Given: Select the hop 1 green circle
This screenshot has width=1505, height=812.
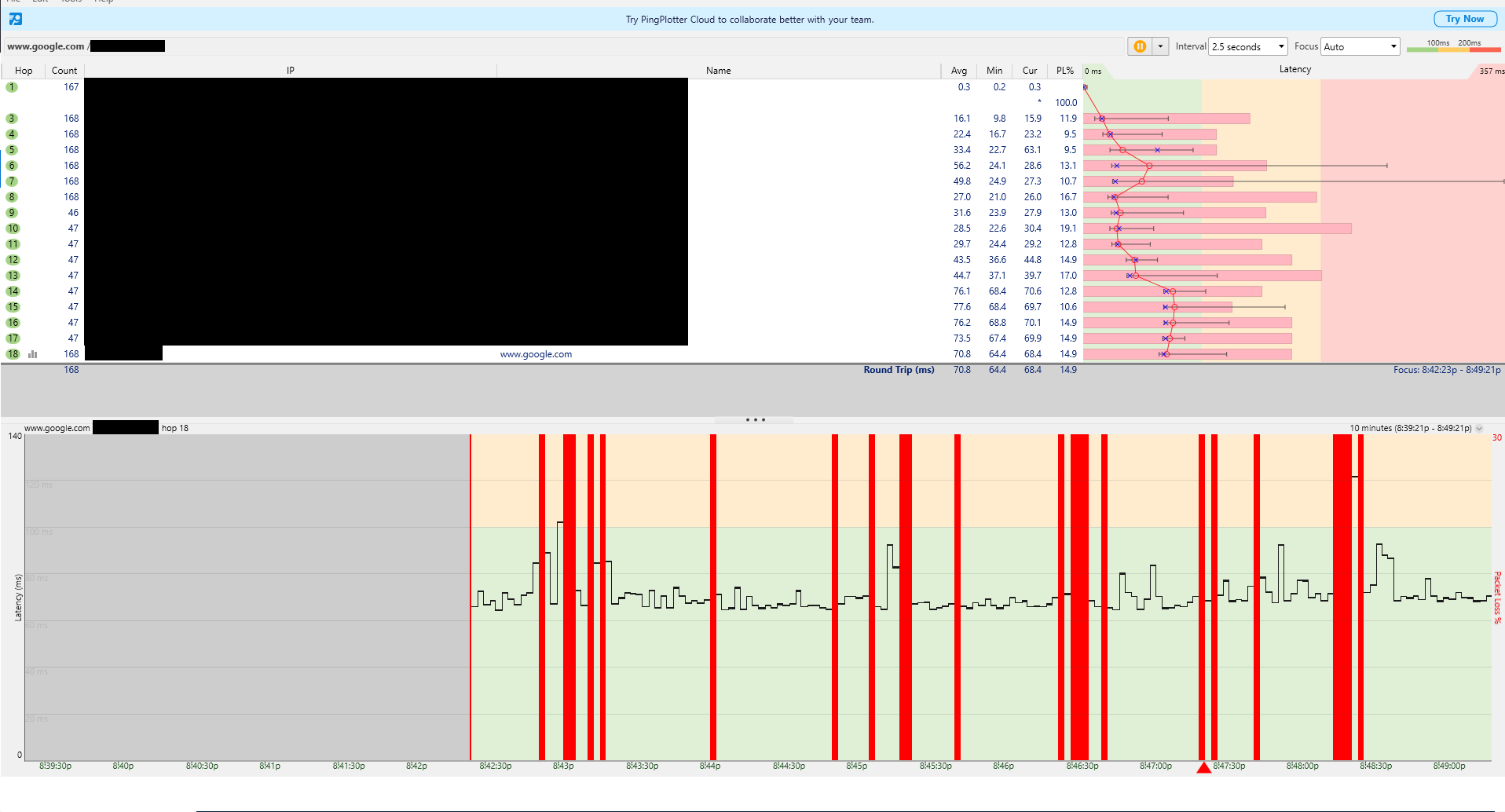Looking at the screenshot, I should [11, 86].
